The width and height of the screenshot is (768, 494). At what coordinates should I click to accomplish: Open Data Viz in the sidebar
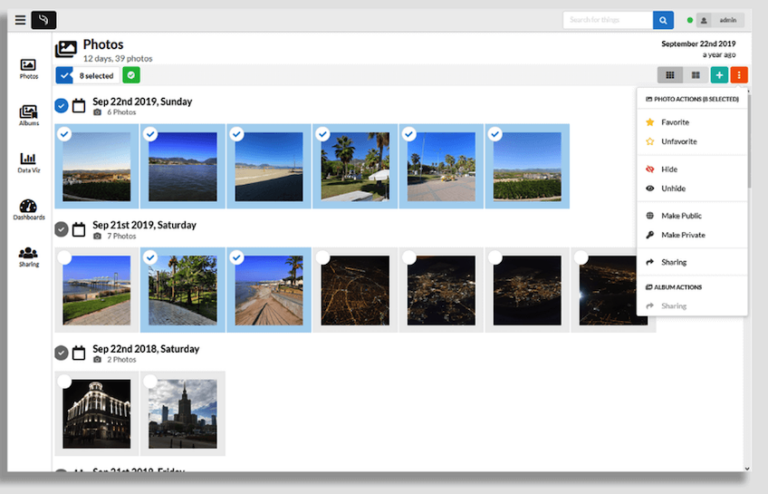click(x=28, y=163)
